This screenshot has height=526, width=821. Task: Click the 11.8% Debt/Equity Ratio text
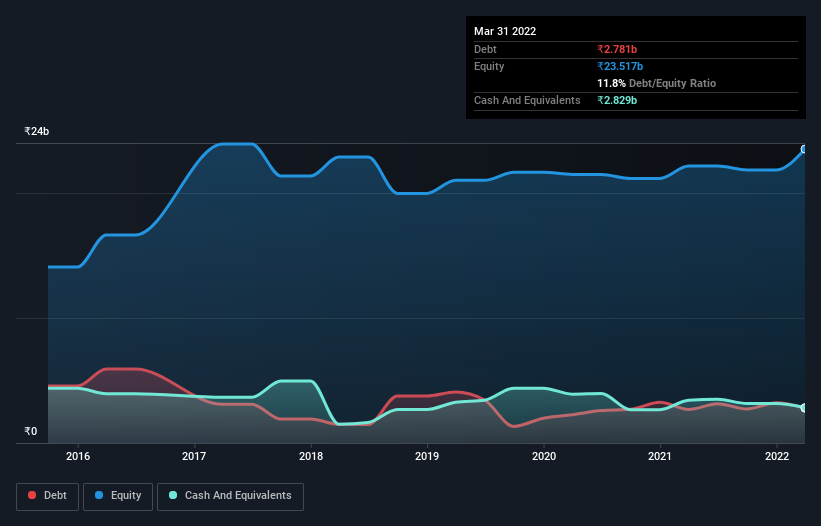click(x=657, y=83)
